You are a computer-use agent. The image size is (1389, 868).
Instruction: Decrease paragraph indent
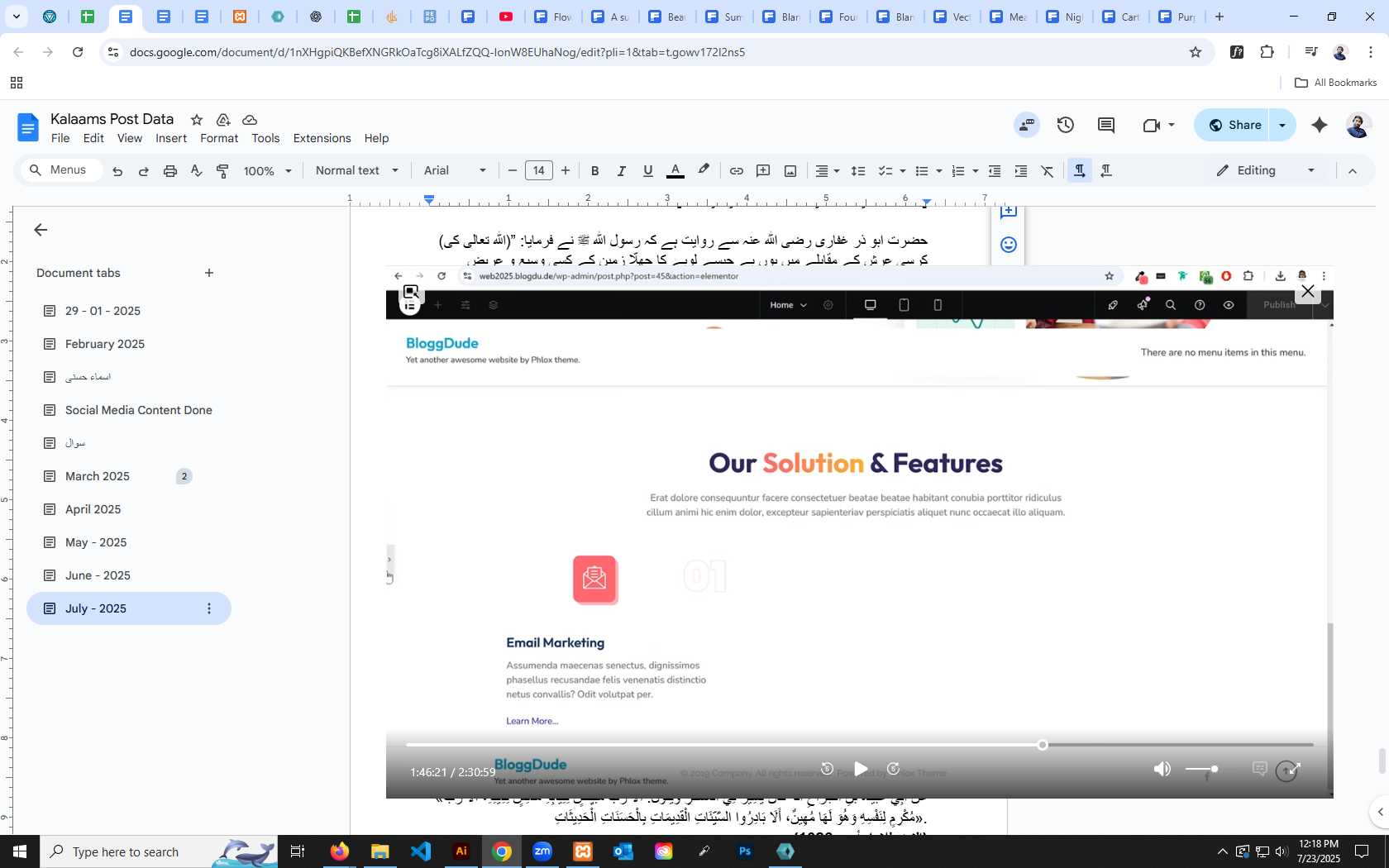(995, 171)
